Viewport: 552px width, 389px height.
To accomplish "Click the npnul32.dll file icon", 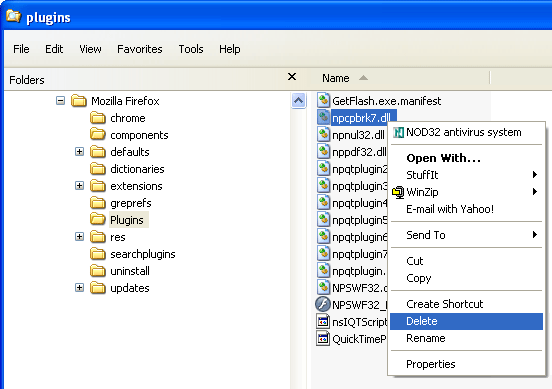I will [323, 134].
